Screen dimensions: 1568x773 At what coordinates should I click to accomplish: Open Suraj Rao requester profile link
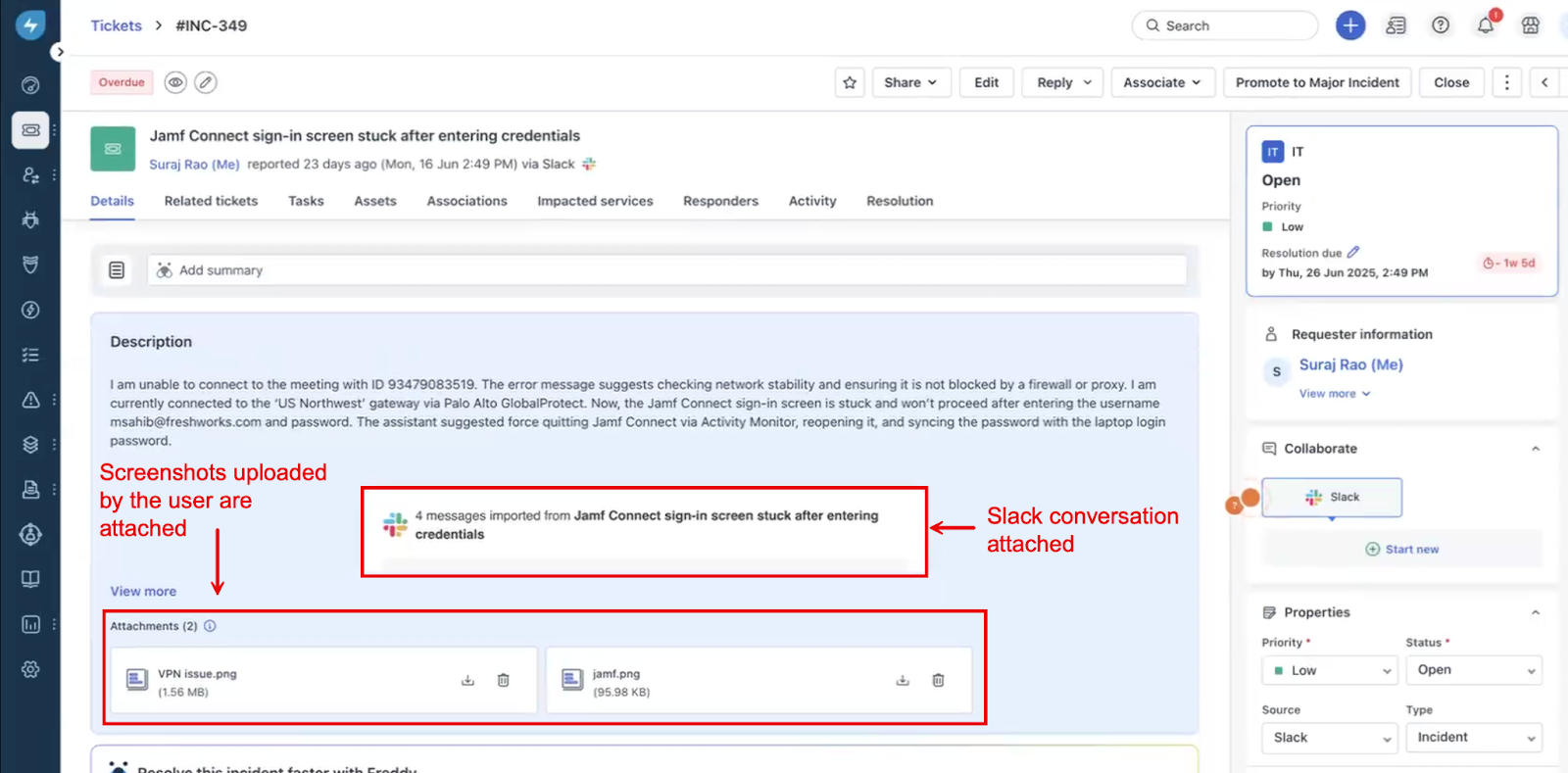click(1350, 364)
